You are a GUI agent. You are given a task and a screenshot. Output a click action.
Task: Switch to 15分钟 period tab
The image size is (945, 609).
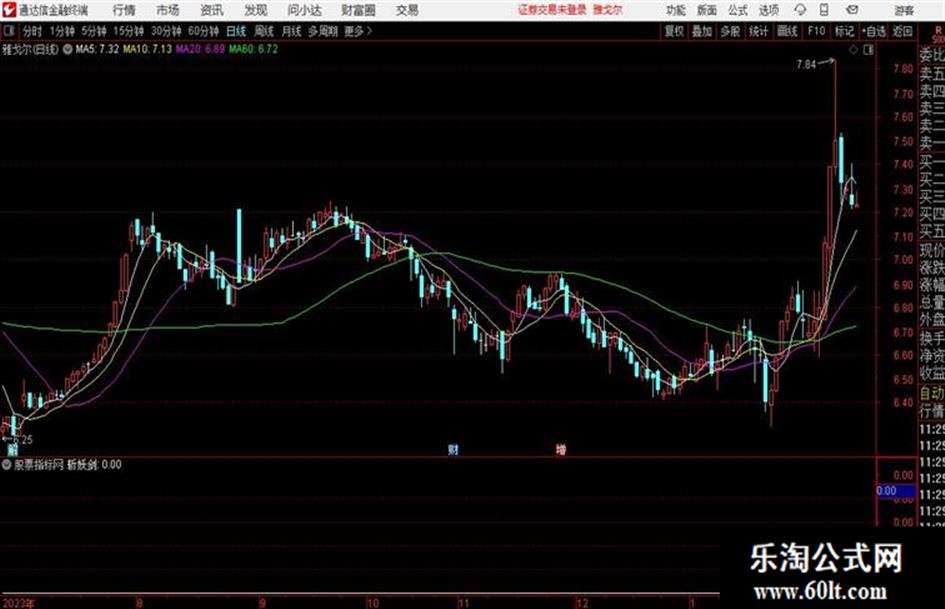[129, 31]
